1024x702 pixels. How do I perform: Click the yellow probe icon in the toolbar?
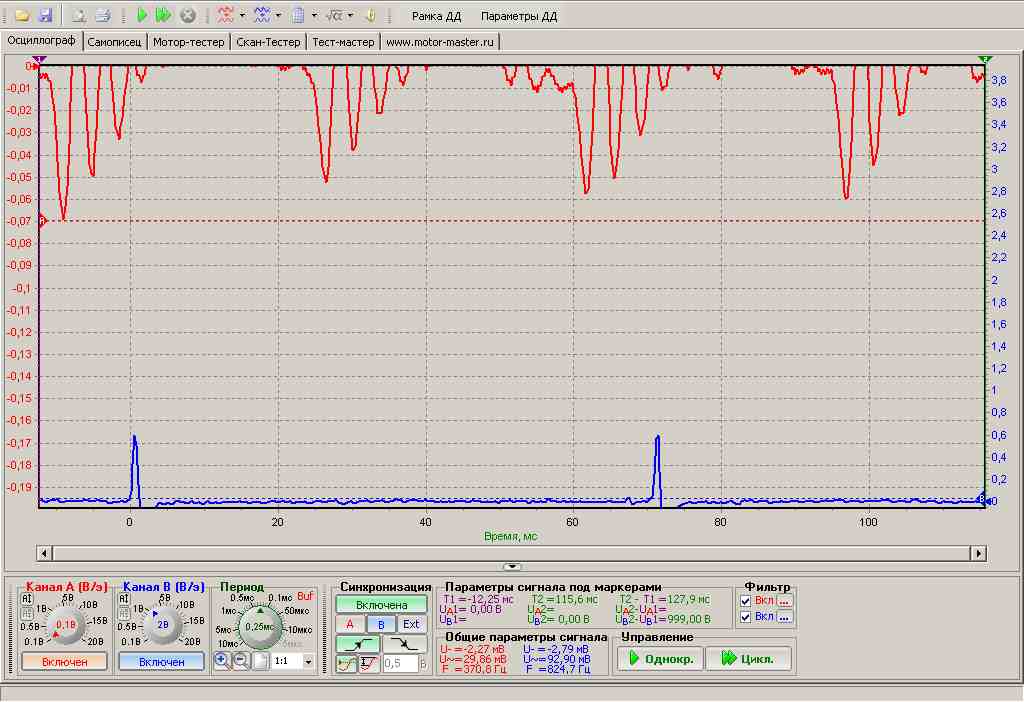pyautogui.click(x=370, y=16)
